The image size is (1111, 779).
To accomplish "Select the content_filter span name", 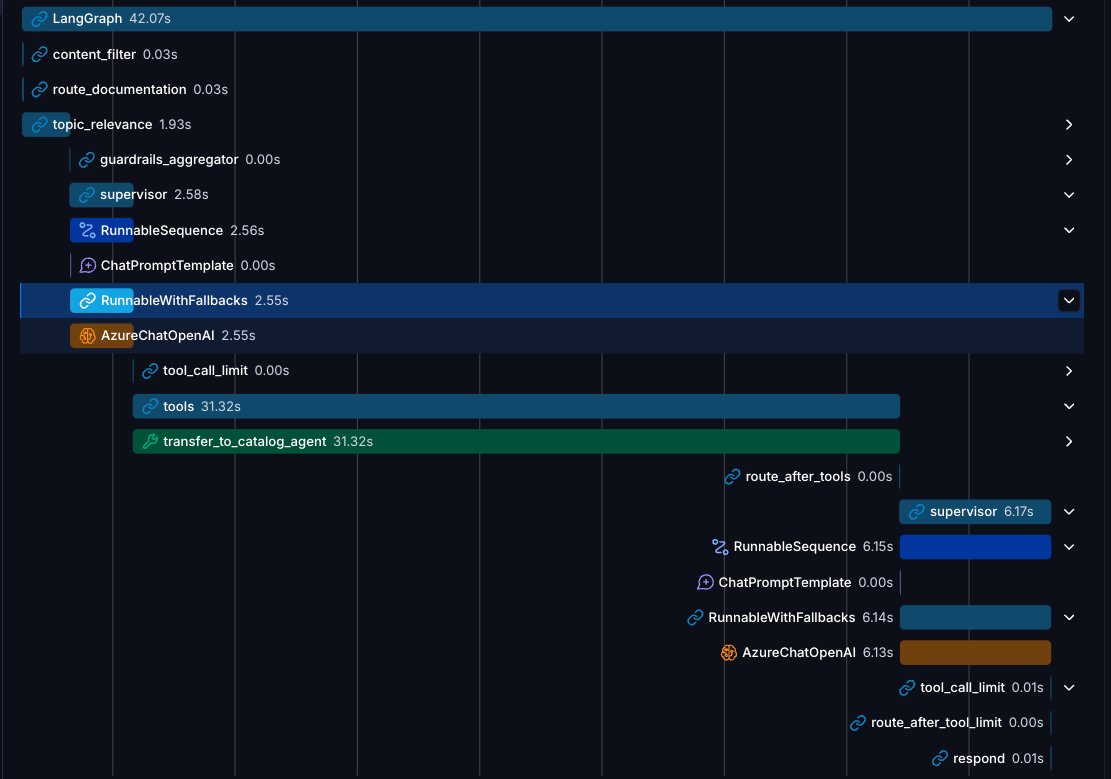I will [x=94, y=54].
